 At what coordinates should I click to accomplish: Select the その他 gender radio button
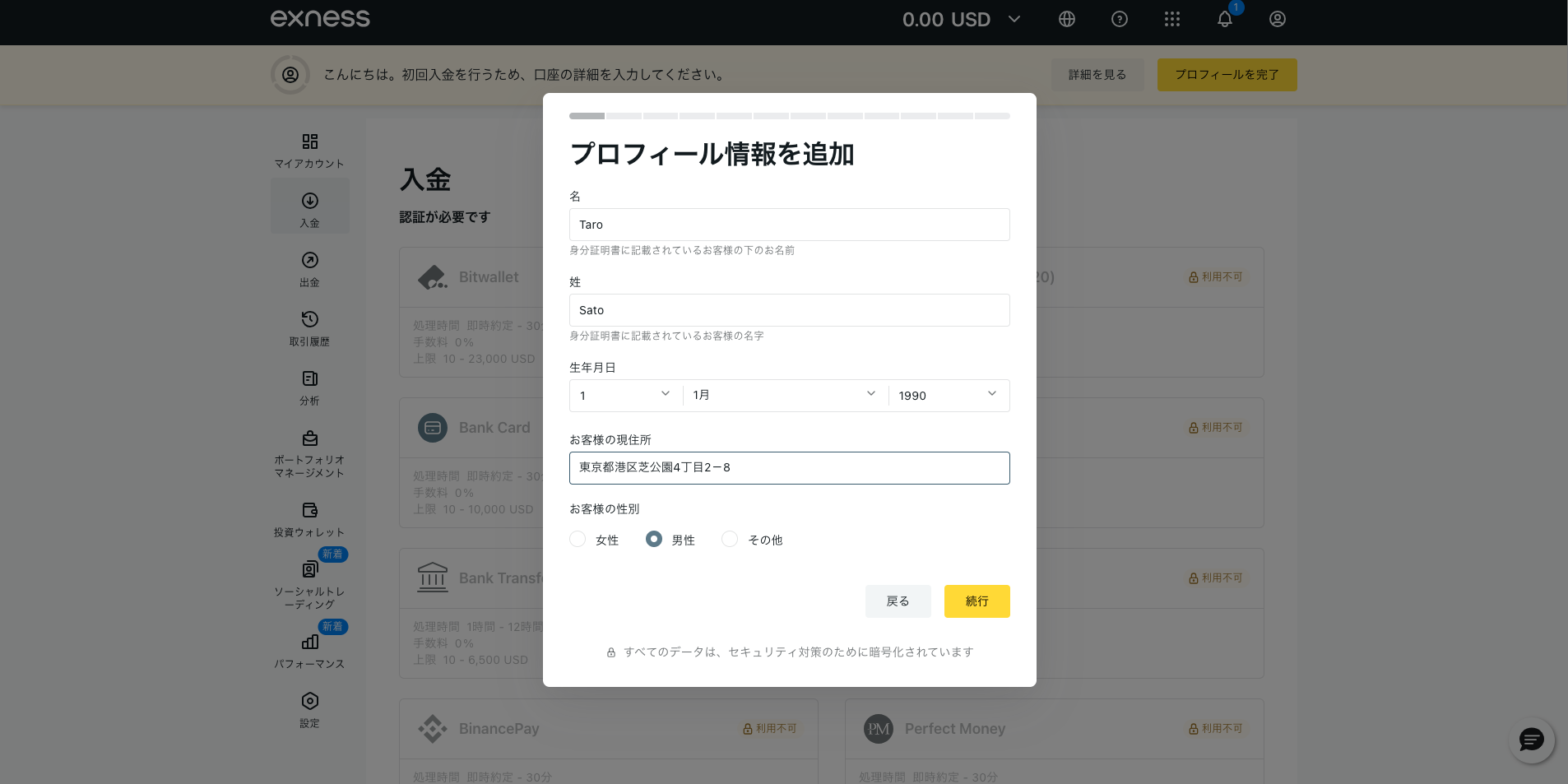(x=730, y=539)
